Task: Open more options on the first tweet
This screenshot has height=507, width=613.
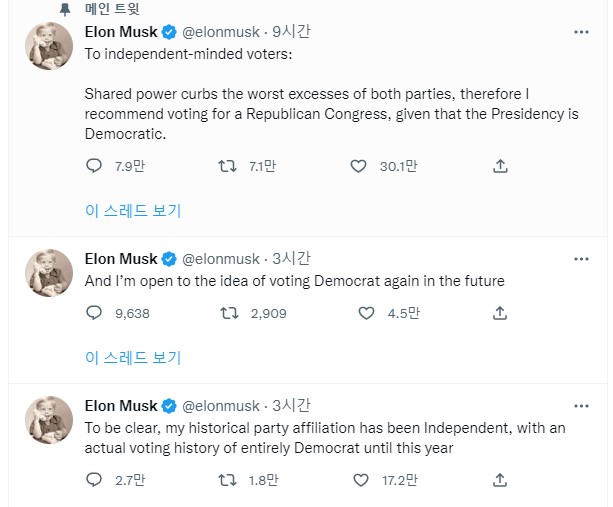Action: pyautogui.click(x=581, y=32)
